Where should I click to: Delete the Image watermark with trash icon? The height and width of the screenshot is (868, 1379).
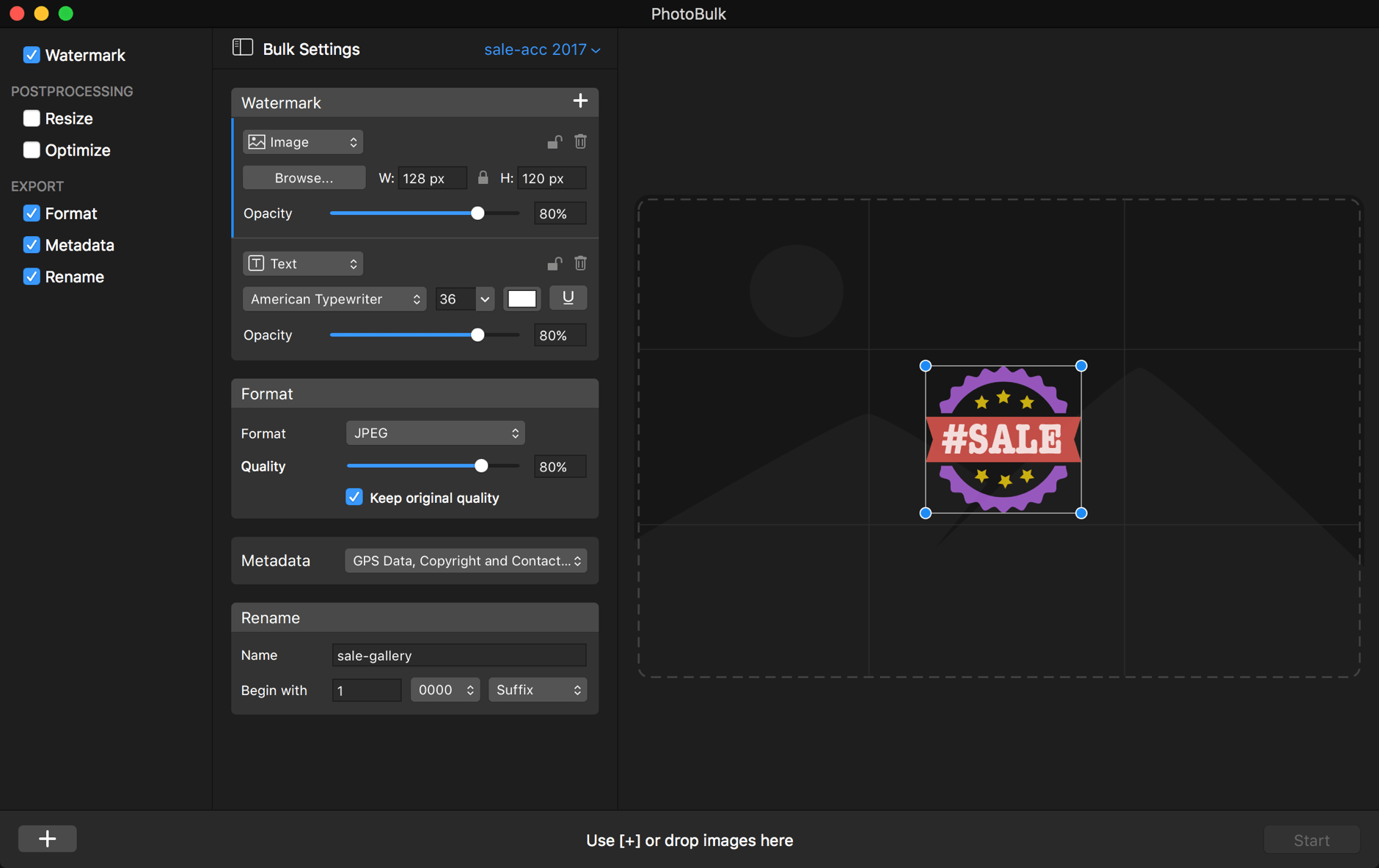[x=580, y=141]
